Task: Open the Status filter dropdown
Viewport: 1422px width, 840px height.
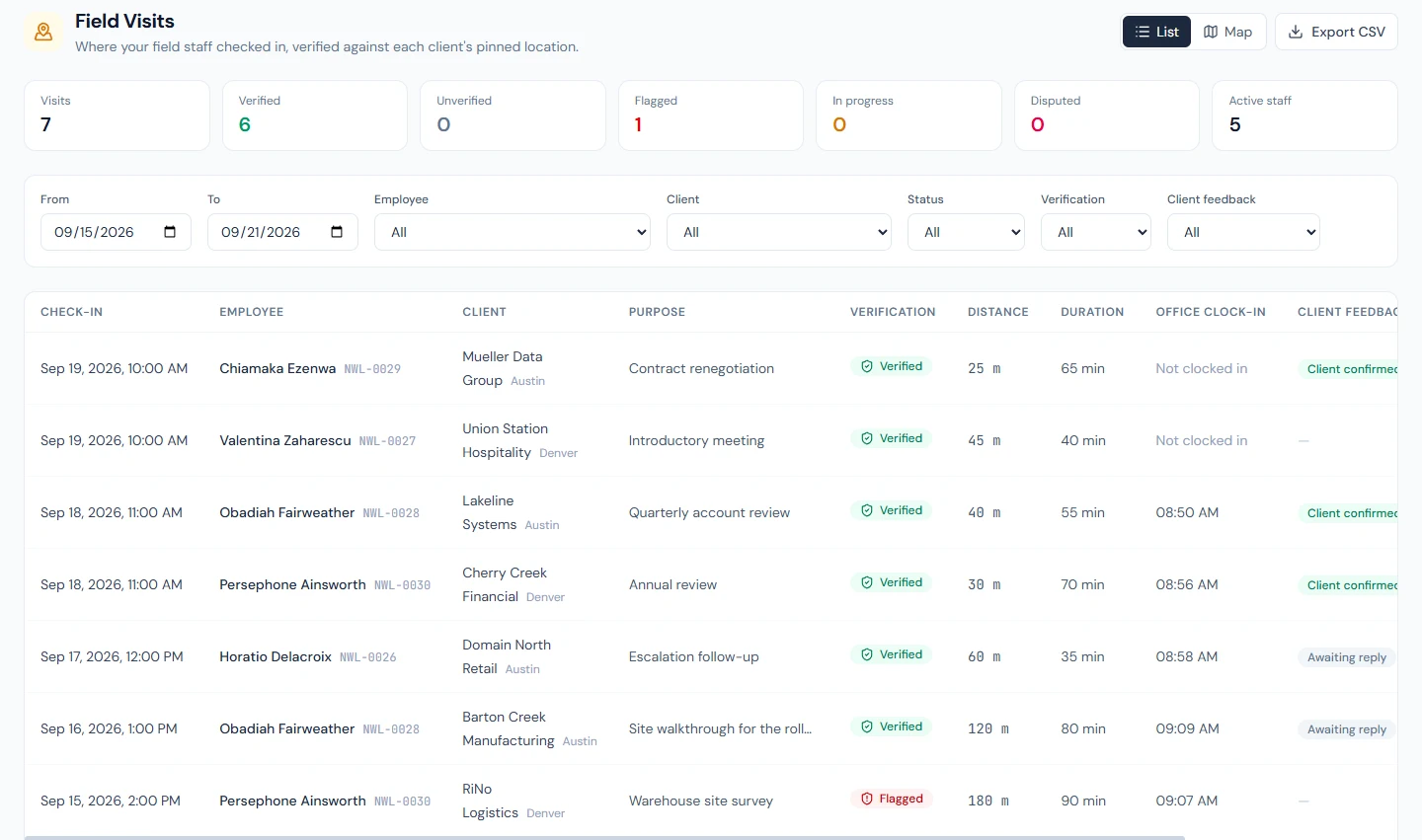Action: pos(966,232)
